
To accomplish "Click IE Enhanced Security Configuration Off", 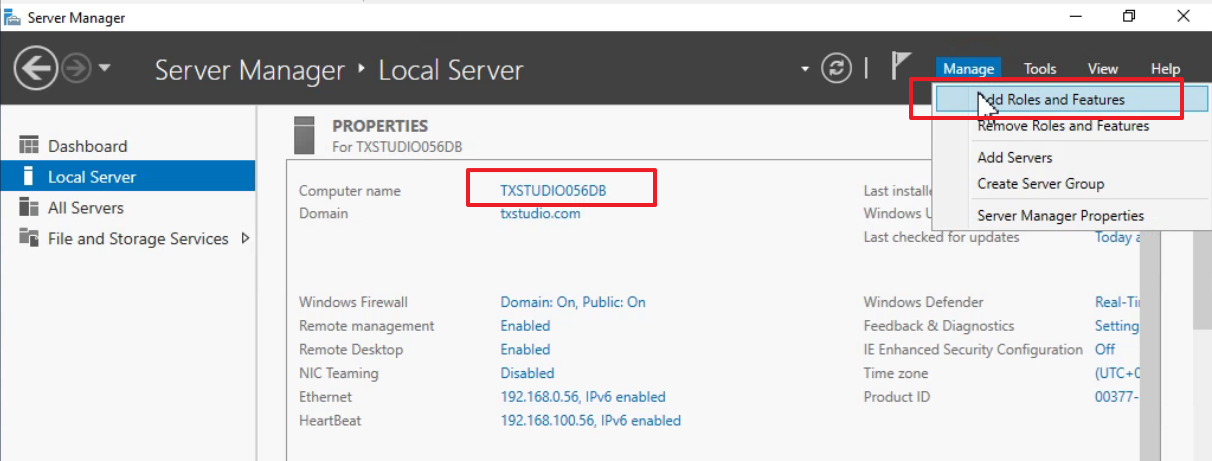I will 1105,350.
